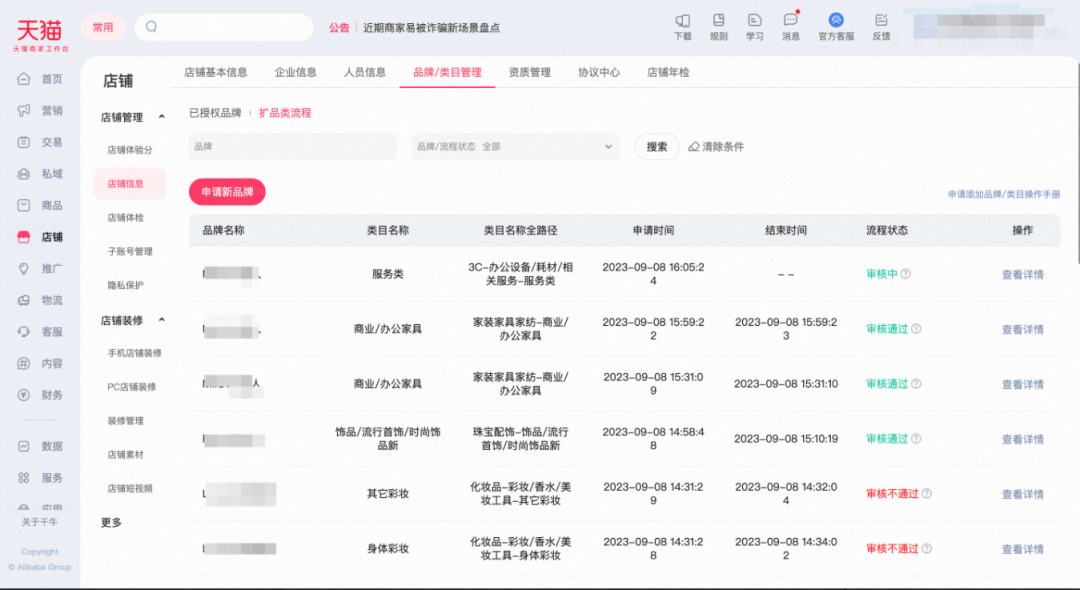The image size is (1080, 590).
Task: Switch to the 资质管理 tab
Action: [528, 71]
